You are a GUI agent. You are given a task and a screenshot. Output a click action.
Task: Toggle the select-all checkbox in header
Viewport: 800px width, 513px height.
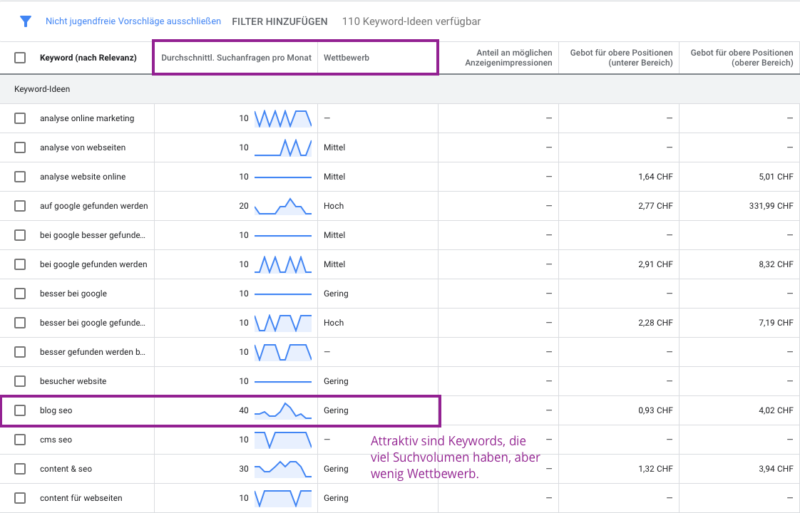(20, 58)
